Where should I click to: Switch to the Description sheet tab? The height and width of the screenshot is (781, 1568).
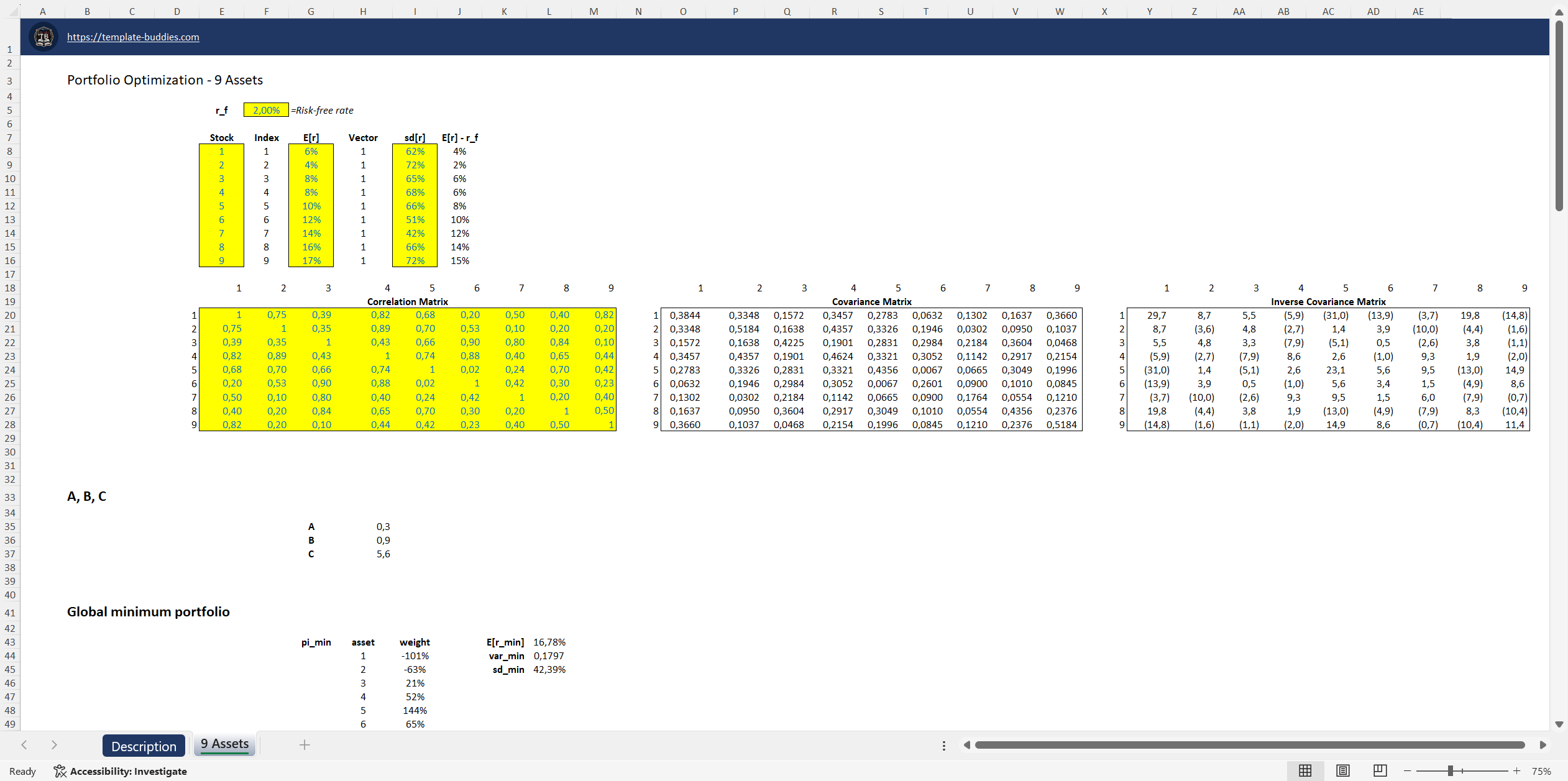click(x=144, y=745)
